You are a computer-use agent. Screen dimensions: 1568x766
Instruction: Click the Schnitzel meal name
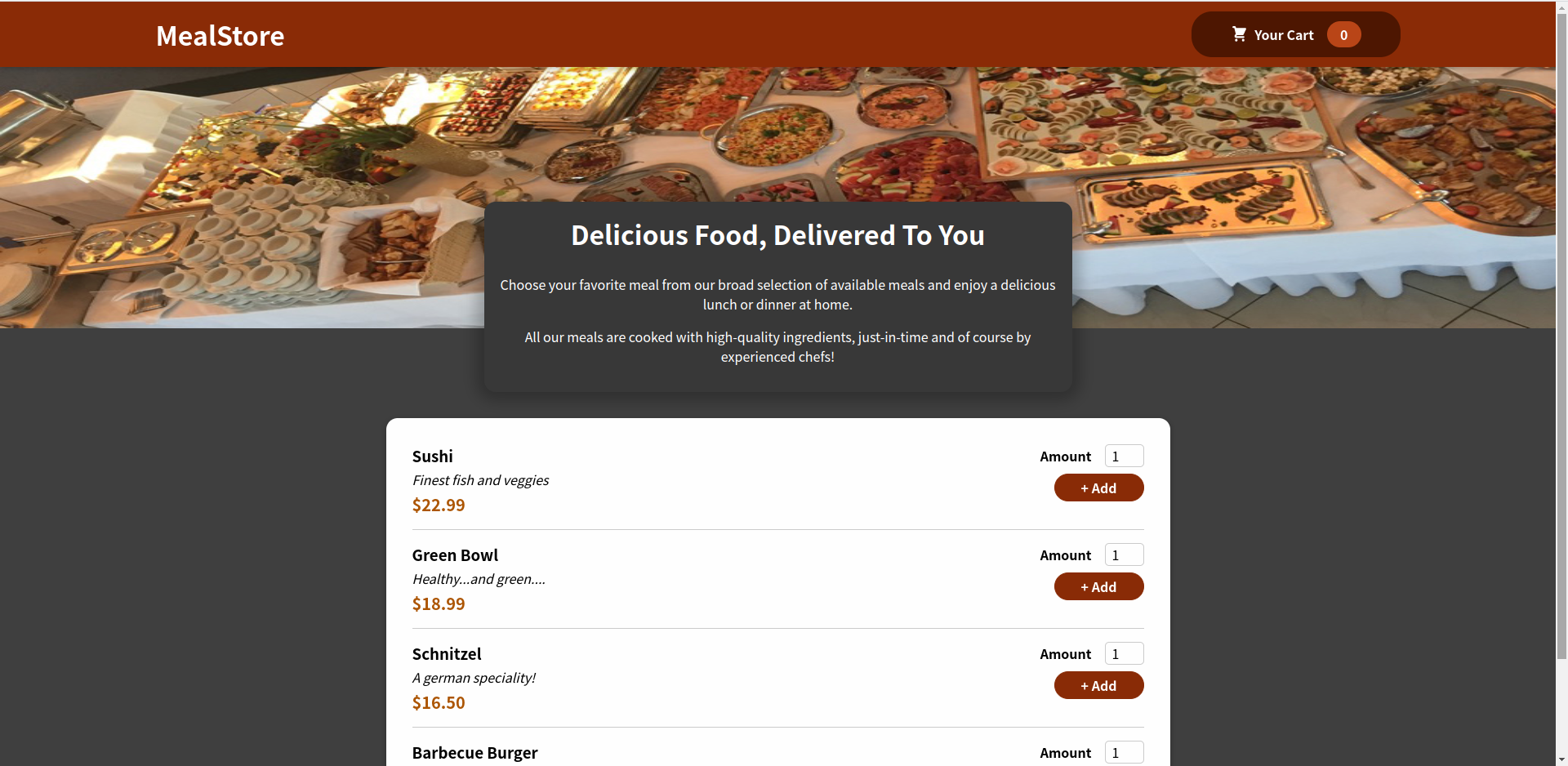(447, 654)
